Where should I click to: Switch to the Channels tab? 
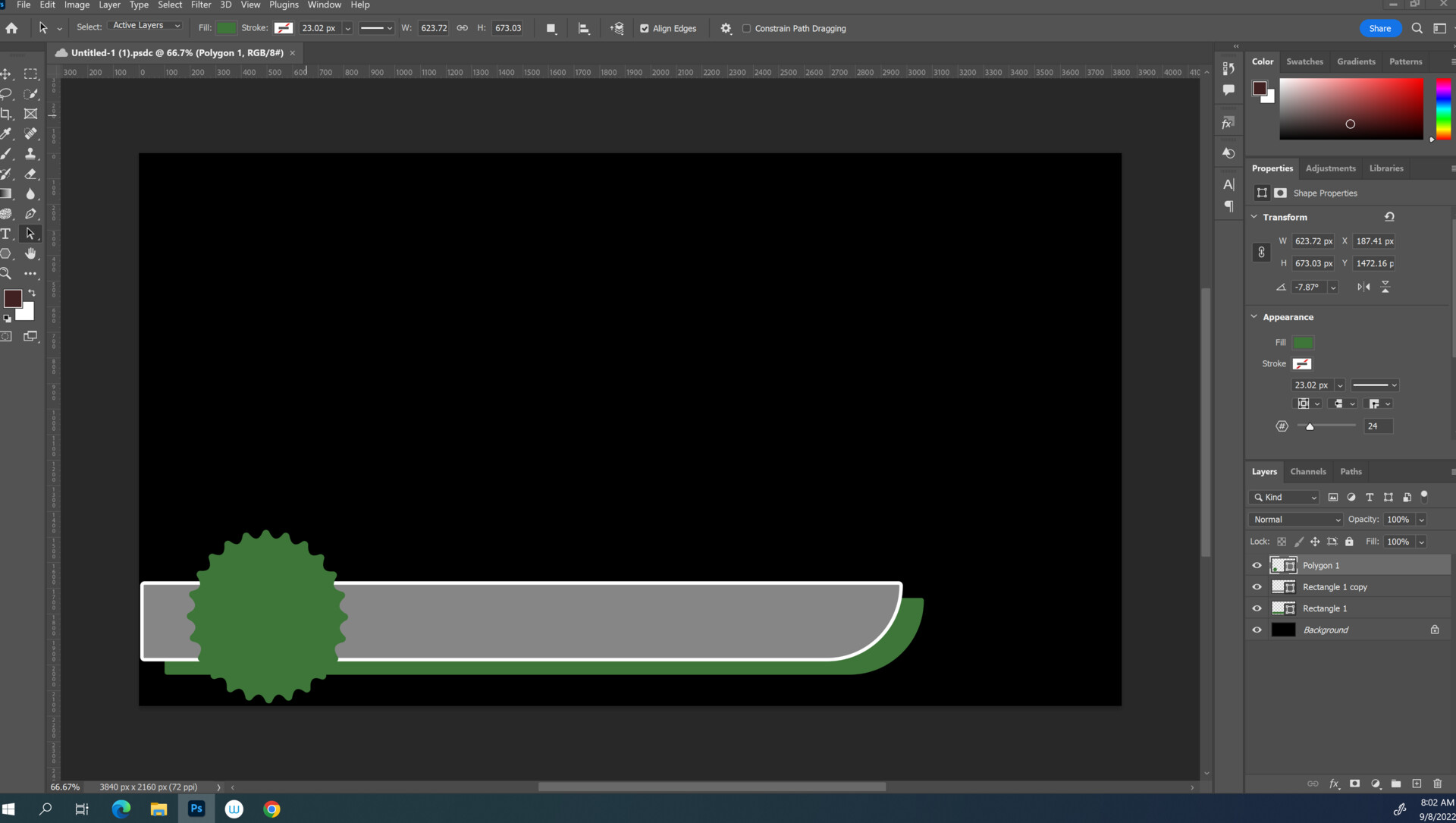(1307, 471)
